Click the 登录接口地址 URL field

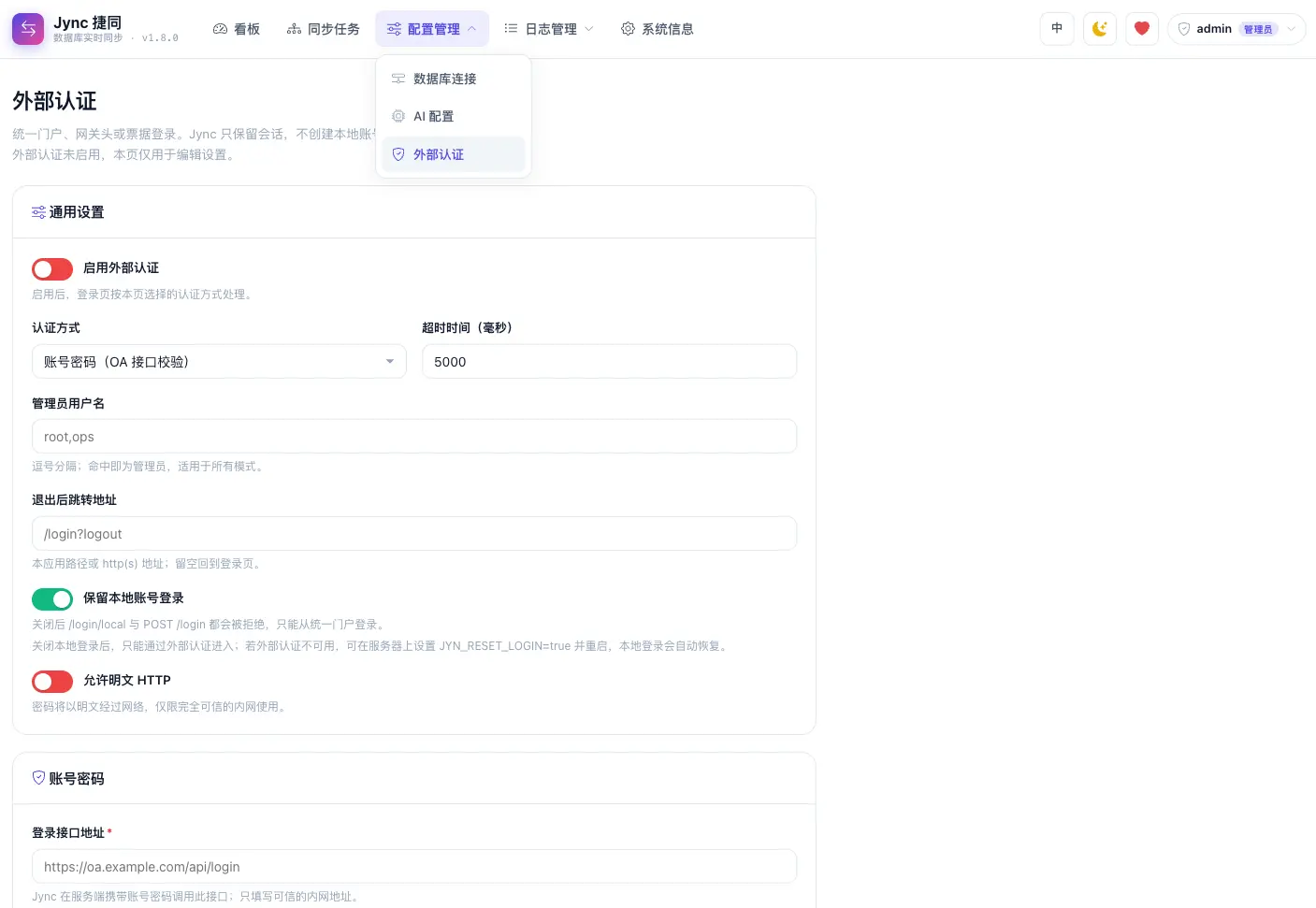tap(414, 867)
